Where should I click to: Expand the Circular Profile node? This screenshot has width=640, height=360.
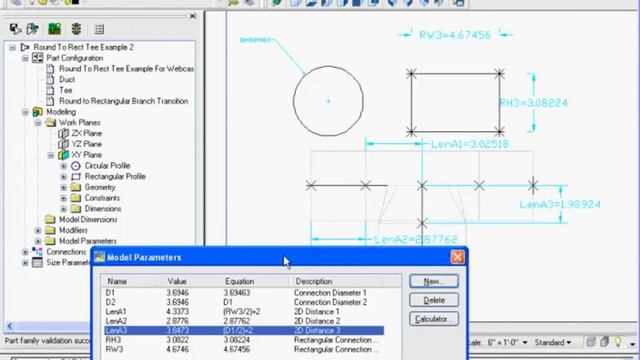pyautogui.click(x=63, y=166)
